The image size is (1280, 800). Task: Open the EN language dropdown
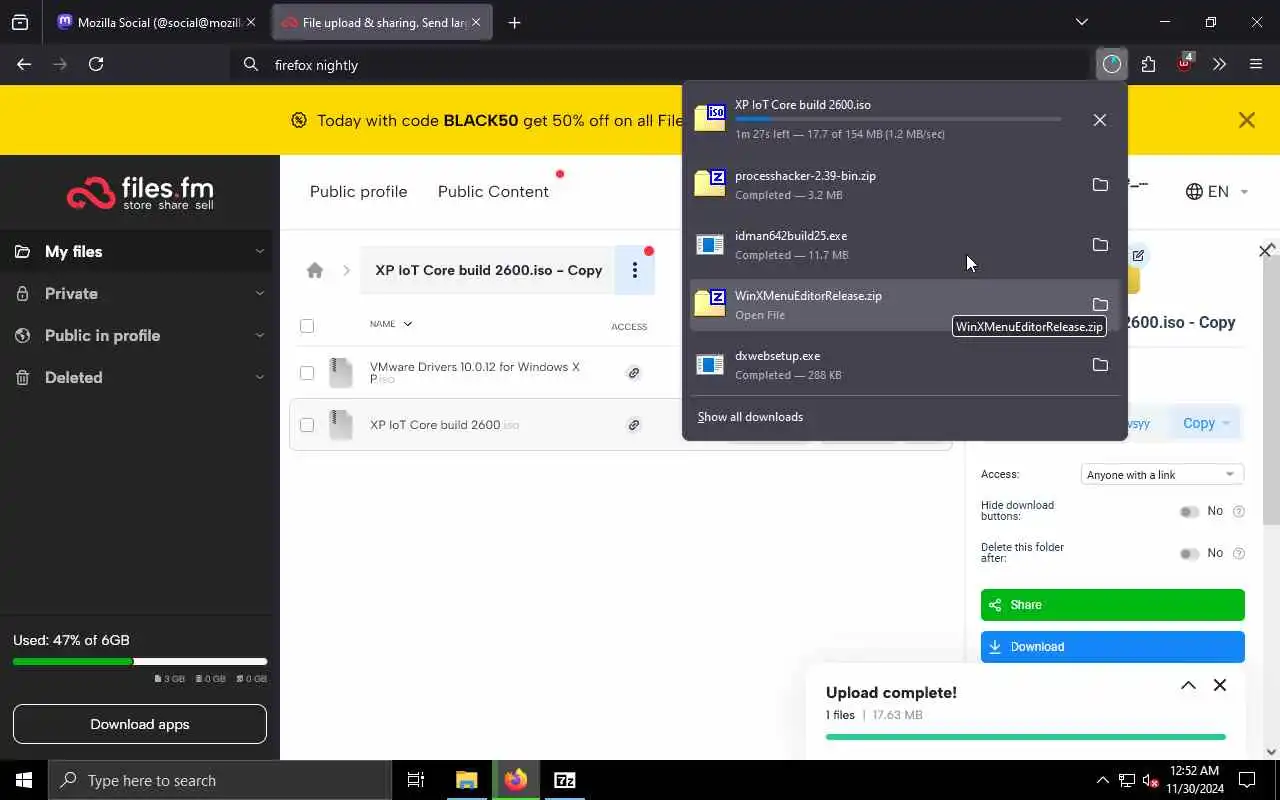pos(1217,191)
